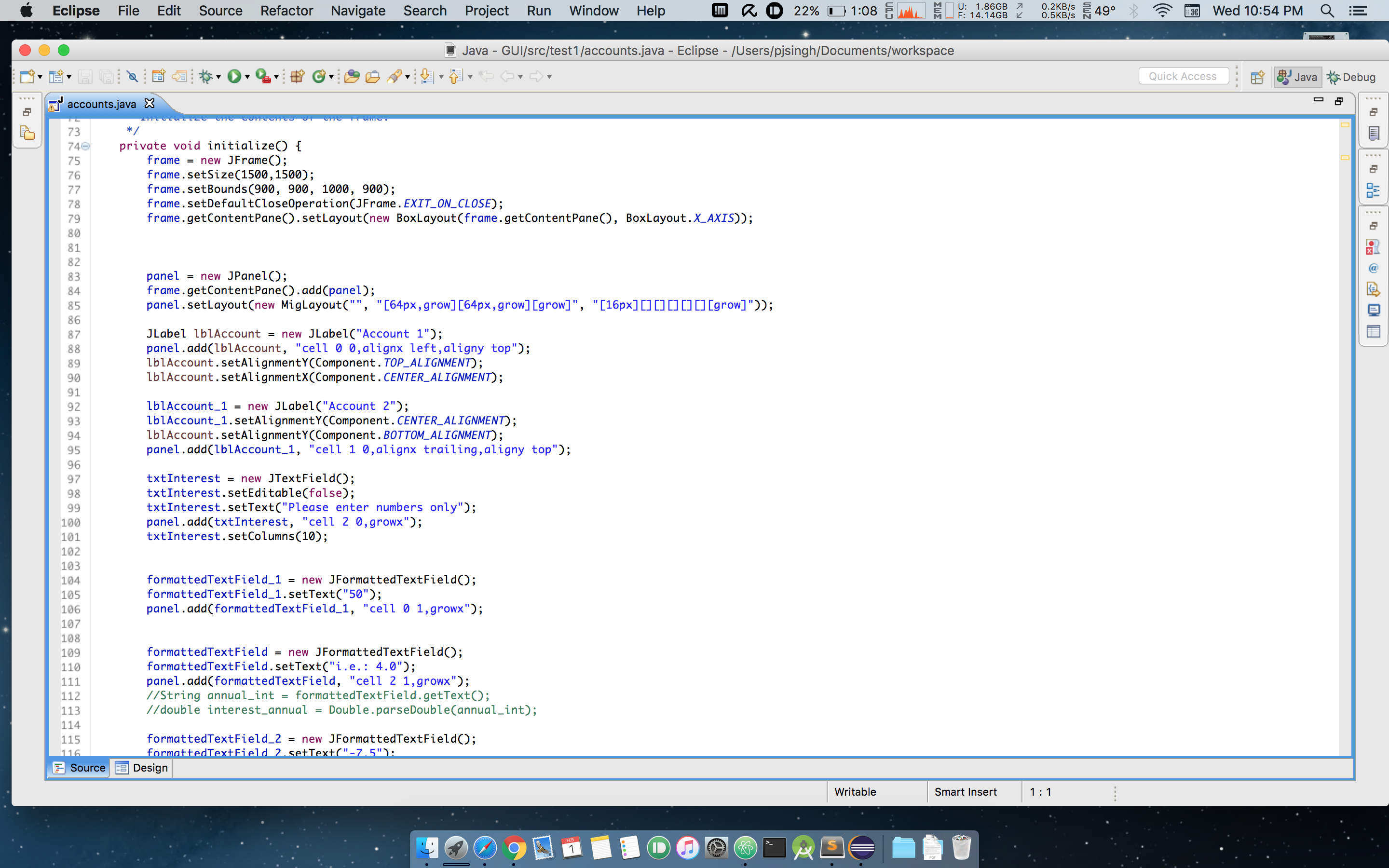This screenshot has height=868, width=1389.
Task: Open Sublime Text from the Dock
Action: pyautogui.click(x=832, y=847)
